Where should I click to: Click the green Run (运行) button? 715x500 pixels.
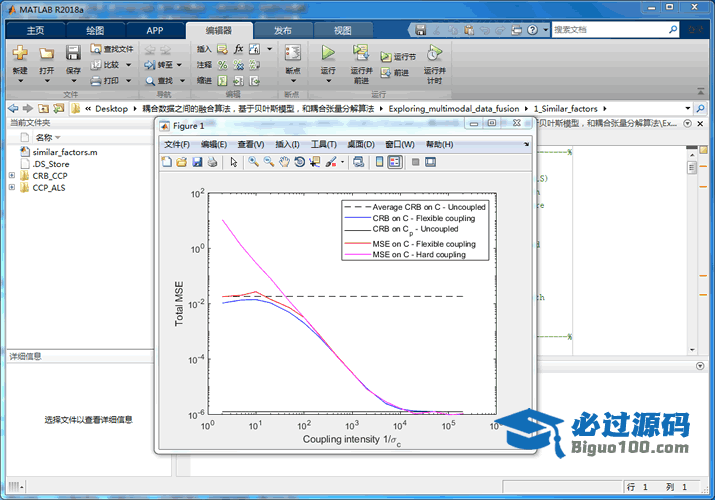(x=328, y=52)
